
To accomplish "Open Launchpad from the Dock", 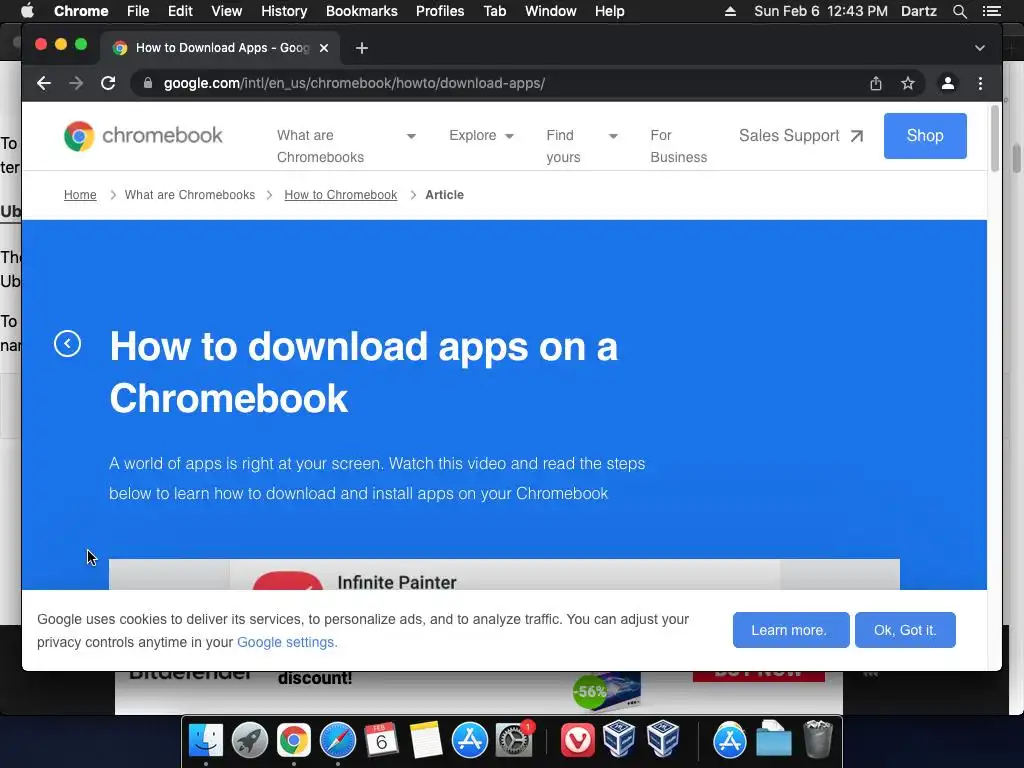I will point(249,741).
